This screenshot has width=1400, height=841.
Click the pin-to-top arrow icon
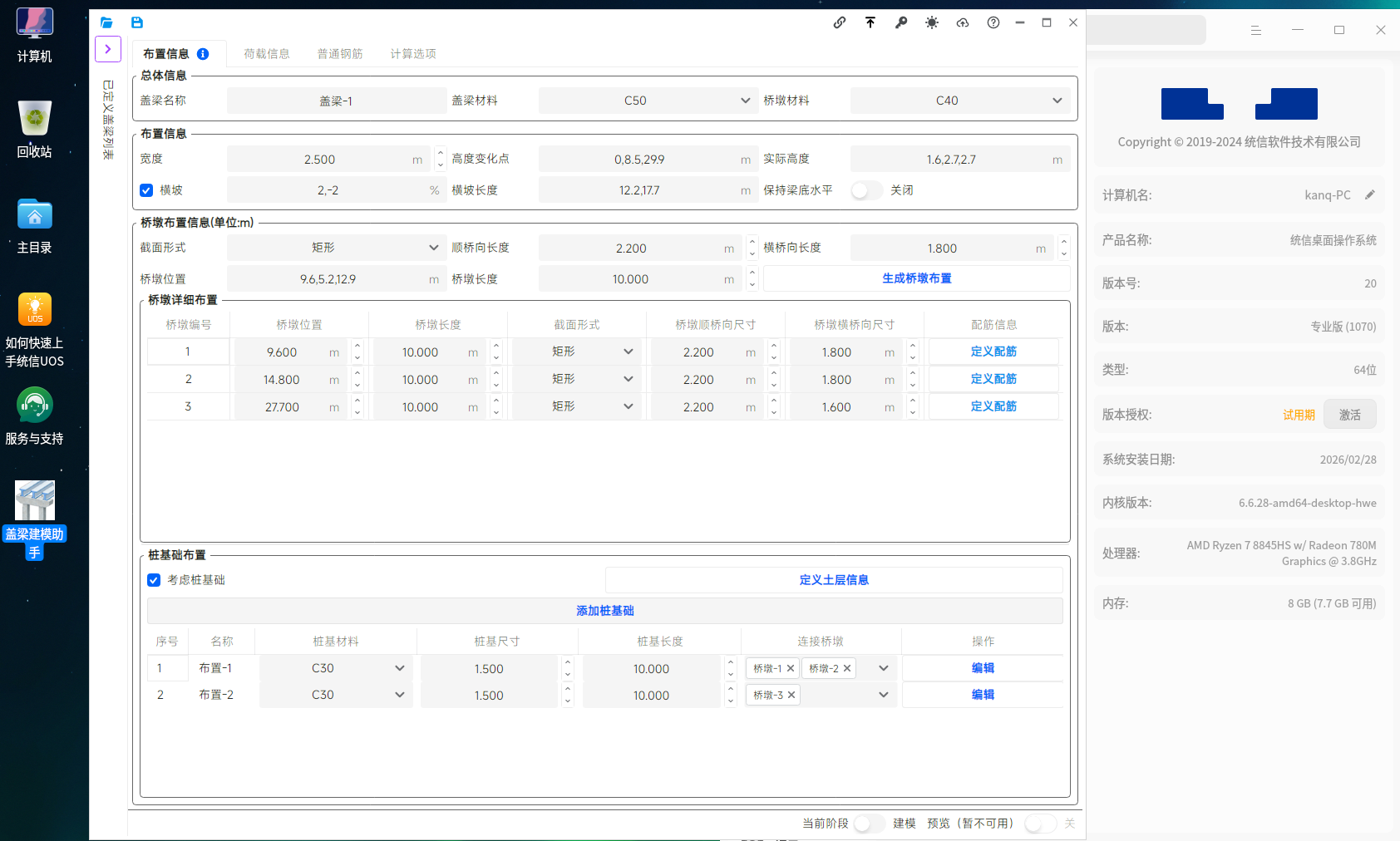(870, 22)
